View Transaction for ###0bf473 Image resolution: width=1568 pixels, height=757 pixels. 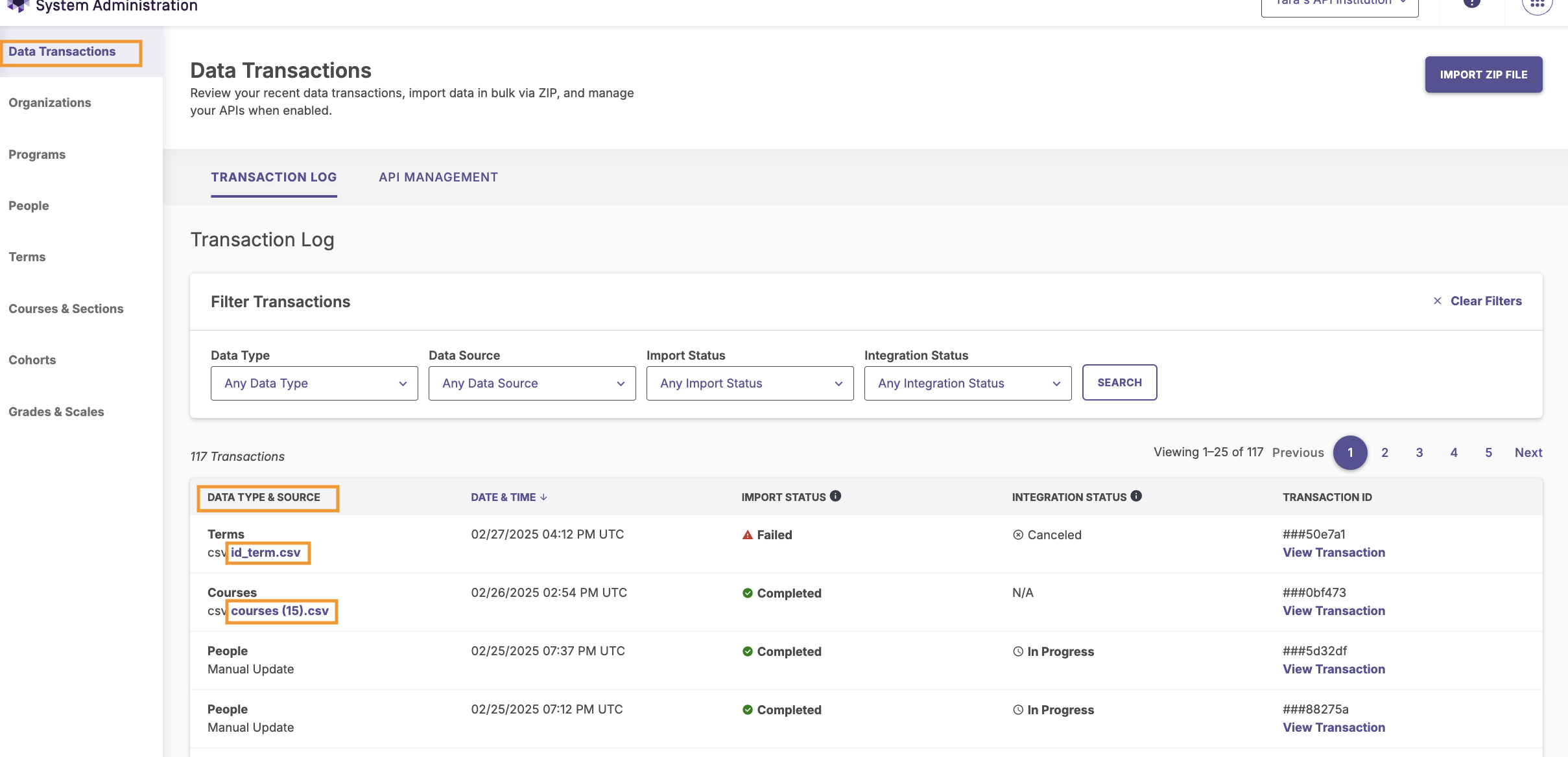click(x=1334, y=611)
